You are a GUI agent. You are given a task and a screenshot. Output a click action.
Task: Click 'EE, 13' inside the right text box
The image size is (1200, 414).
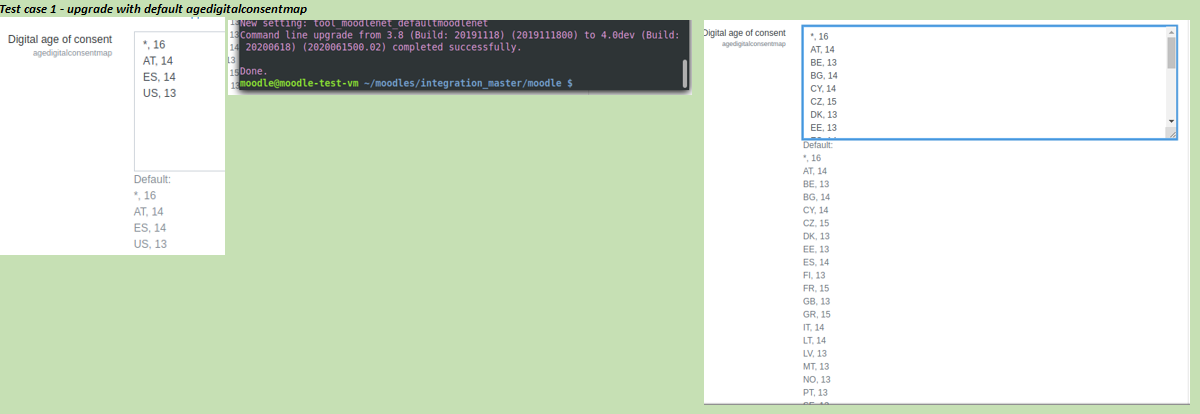pos(824,127)
